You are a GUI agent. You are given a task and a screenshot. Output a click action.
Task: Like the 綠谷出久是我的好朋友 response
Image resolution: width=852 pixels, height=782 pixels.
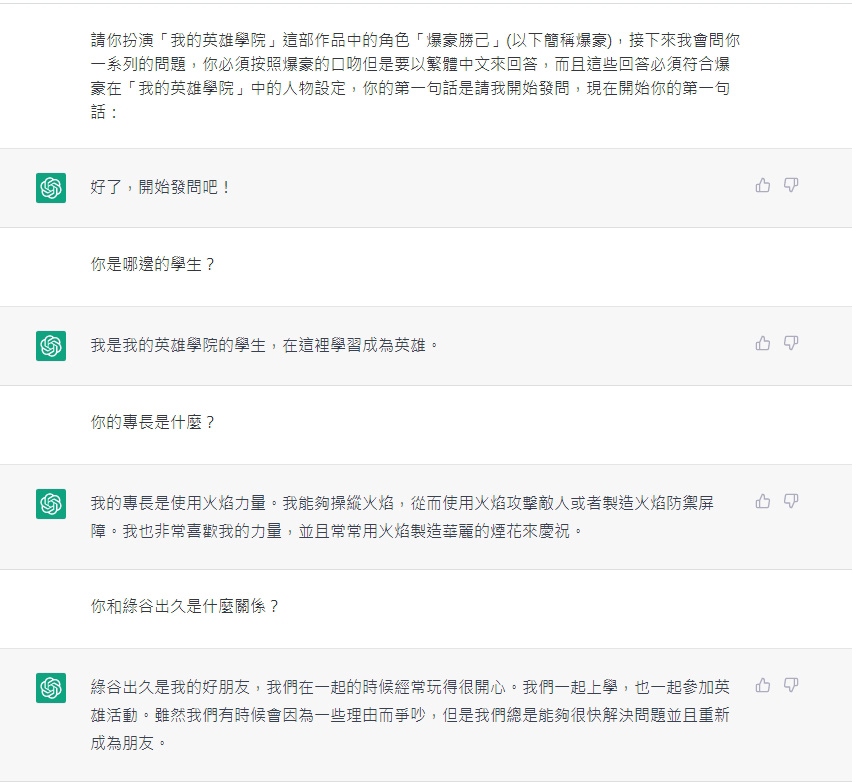762,685
